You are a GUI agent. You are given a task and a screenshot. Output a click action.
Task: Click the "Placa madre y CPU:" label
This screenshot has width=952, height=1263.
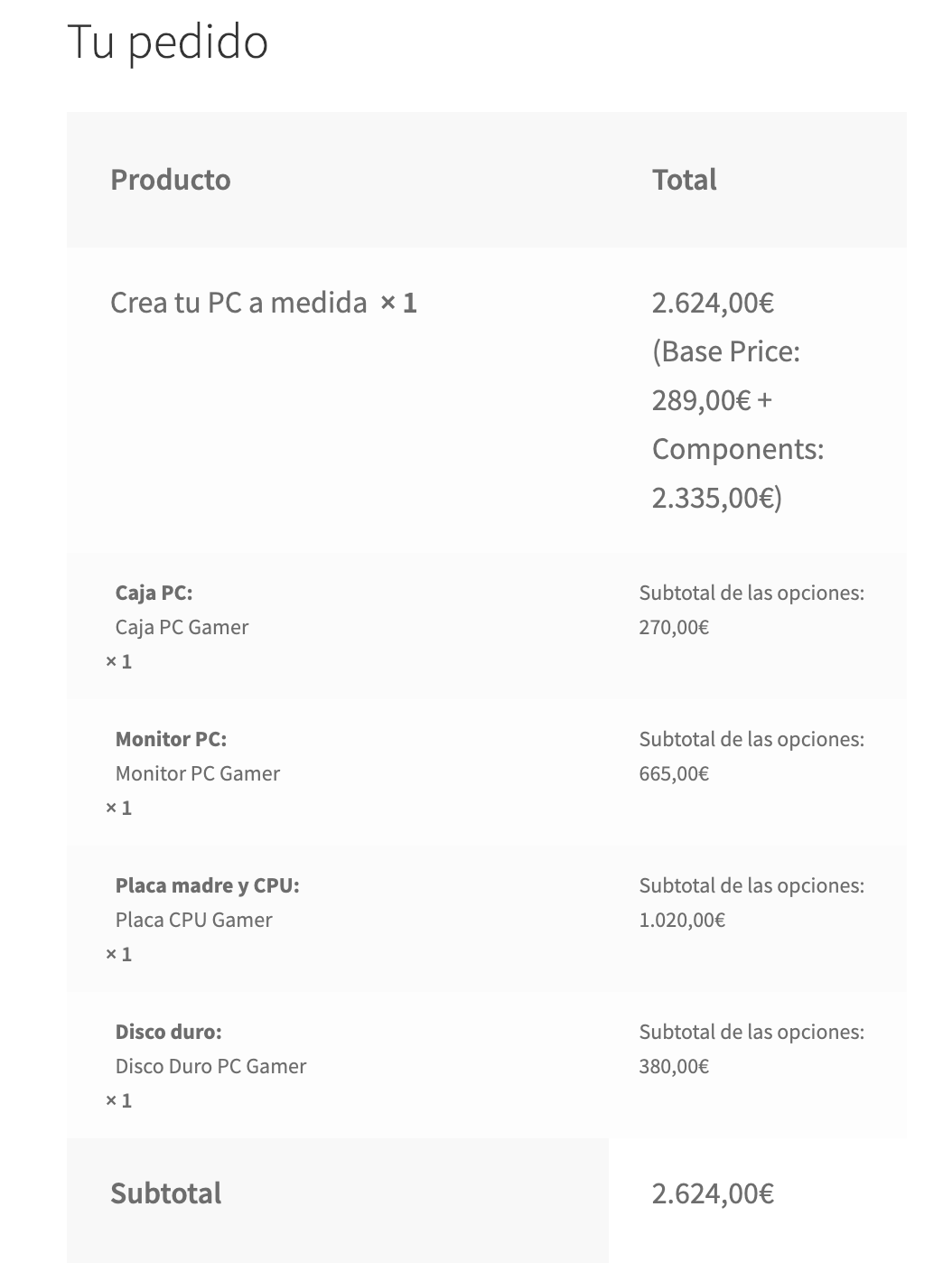click(x=207, y=885)
